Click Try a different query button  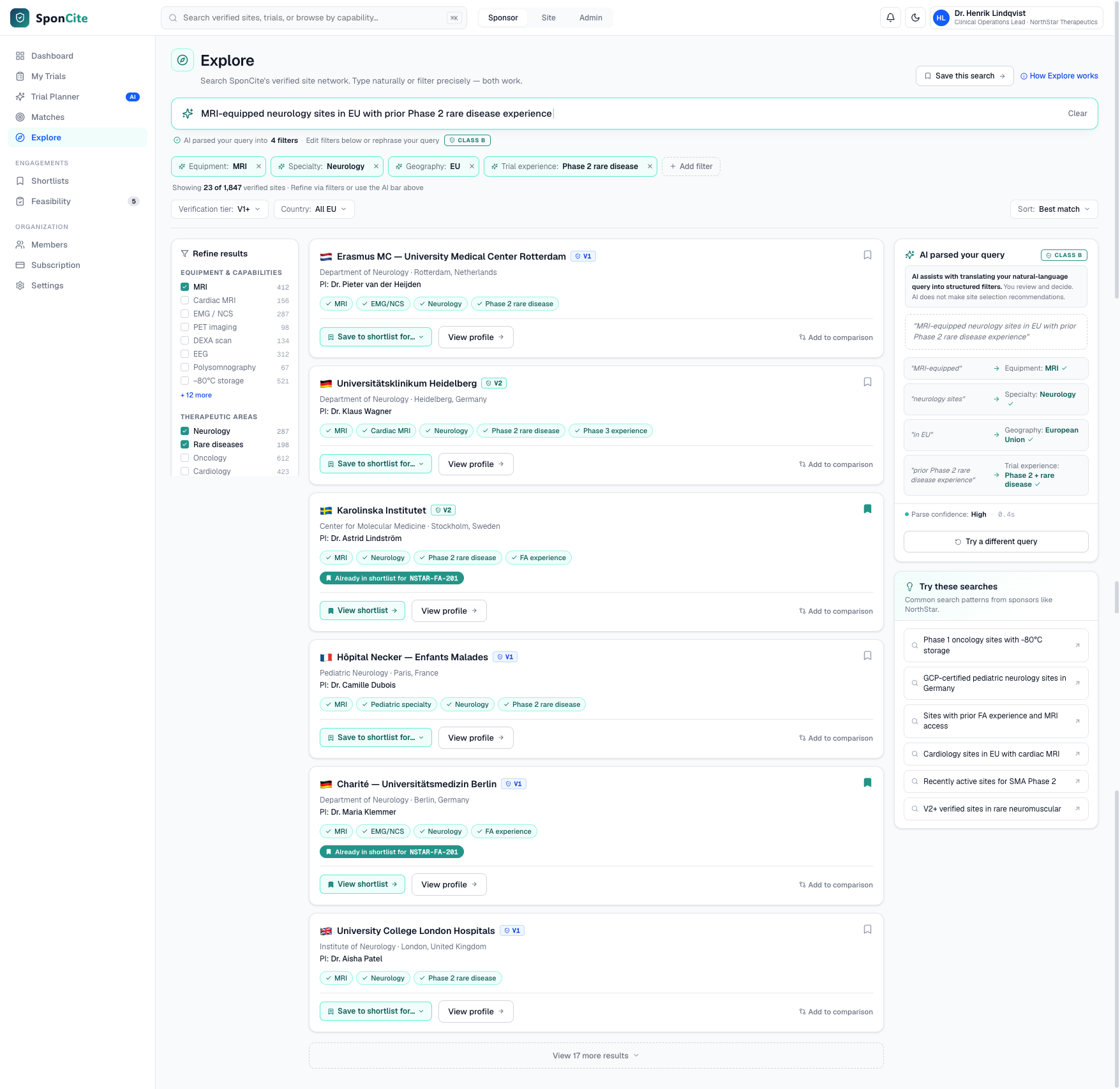point(996,542)
